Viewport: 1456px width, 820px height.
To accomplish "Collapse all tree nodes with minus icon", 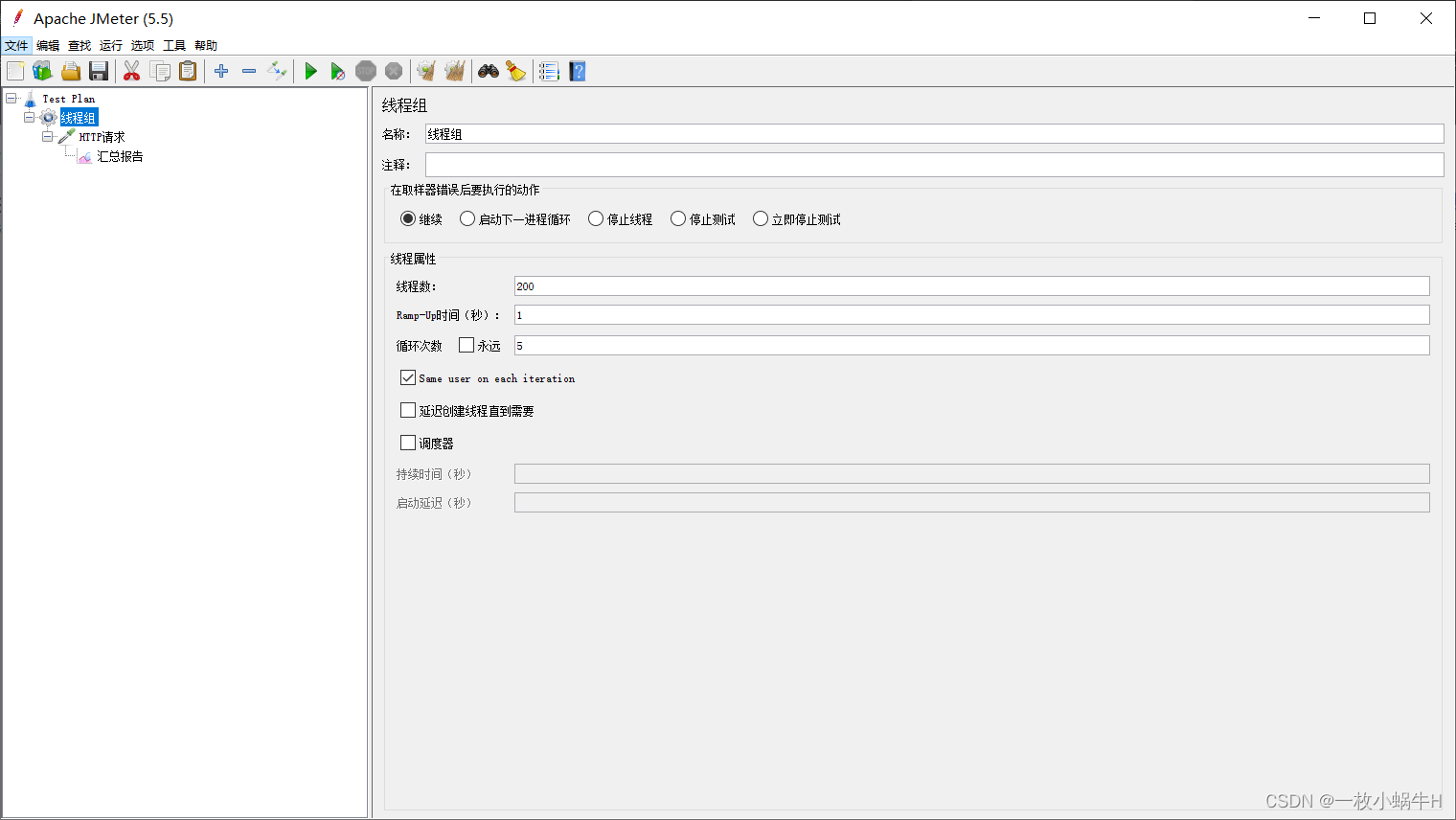I will tap(249, 71).
